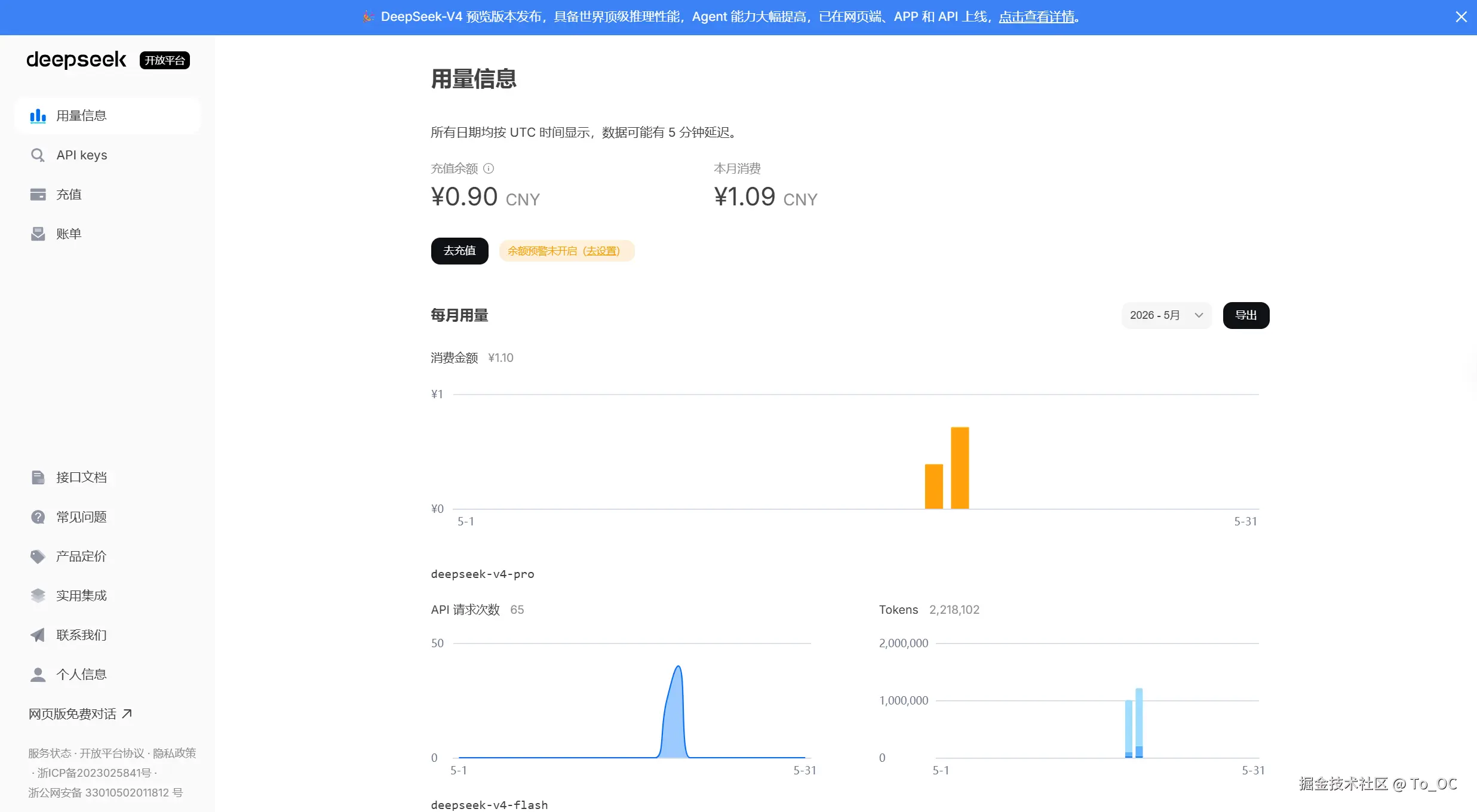Click the 每月用量 section heading
This screenshot has height=812, width=1477.
point(459,315)
